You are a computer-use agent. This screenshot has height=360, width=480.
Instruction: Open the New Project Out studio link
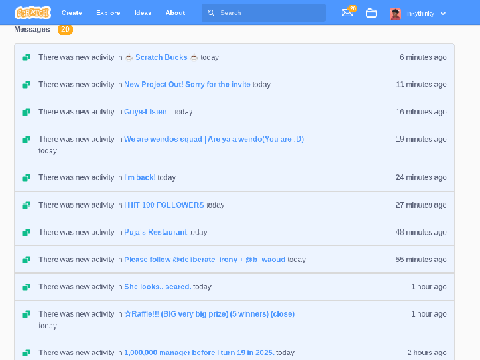pyautogui.click(x=187, y=84)
